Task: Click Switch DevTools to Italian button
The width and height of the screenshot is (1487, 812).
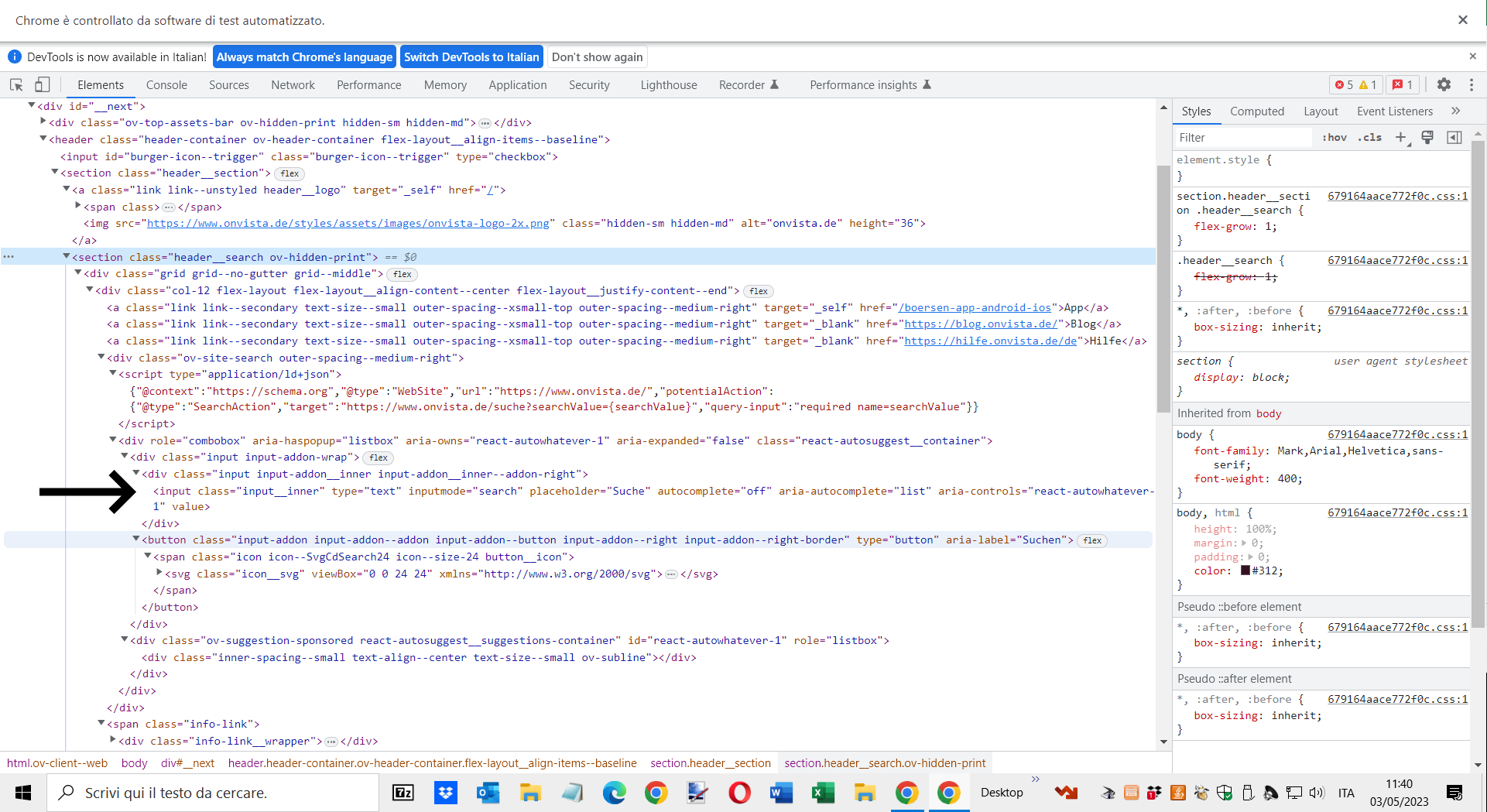Action: pos(471,57)
